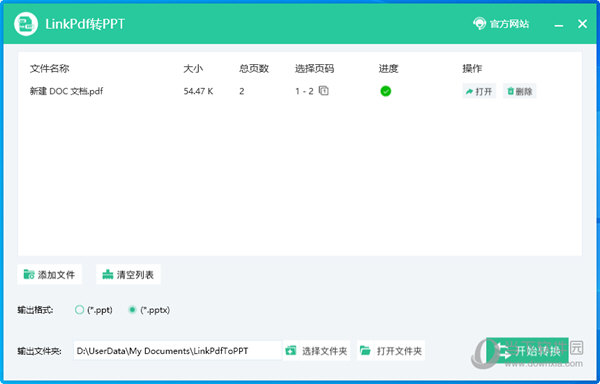The height and width of the screenshot is (384, 600).
Task: Open output folder via 打开文件夹
Action: (x=391, y=350)
